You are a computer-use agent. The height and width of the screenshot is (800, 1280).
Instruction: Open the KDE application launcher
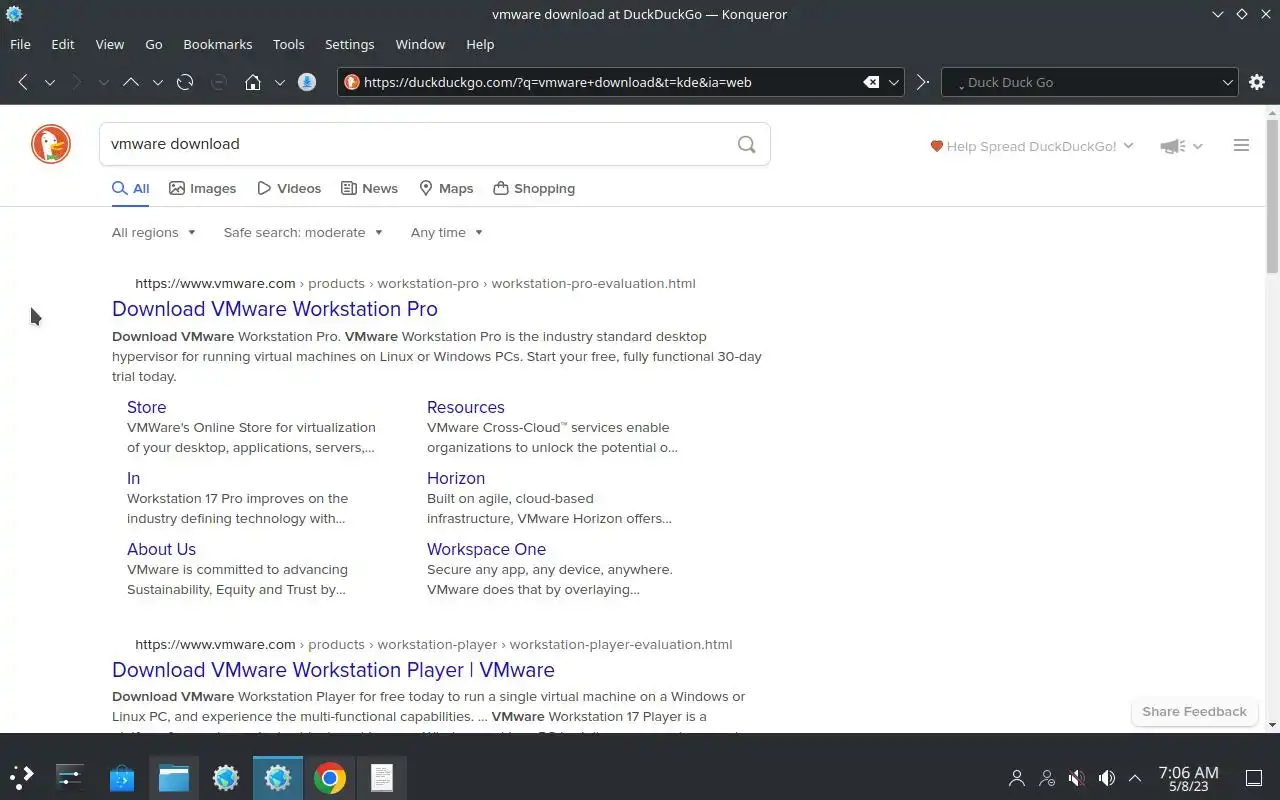22,777
